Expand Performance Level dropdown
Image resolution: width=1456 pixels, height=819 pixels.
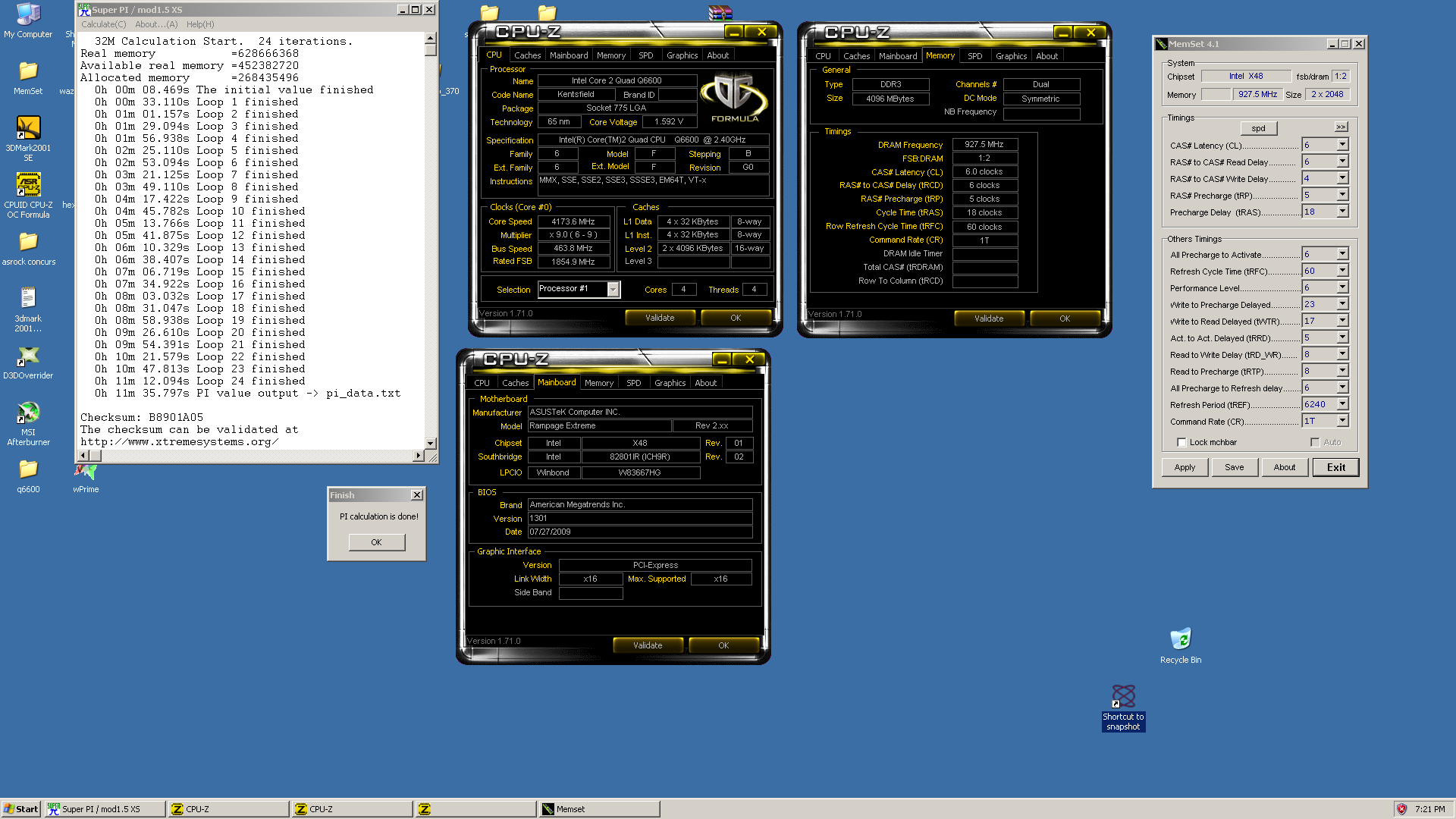1342,287
